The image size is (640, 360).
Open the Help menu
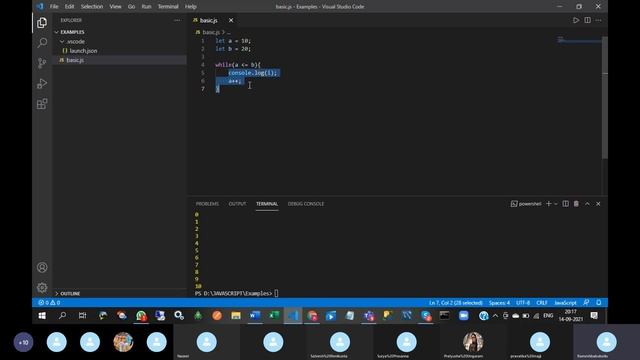pos(191,7)
